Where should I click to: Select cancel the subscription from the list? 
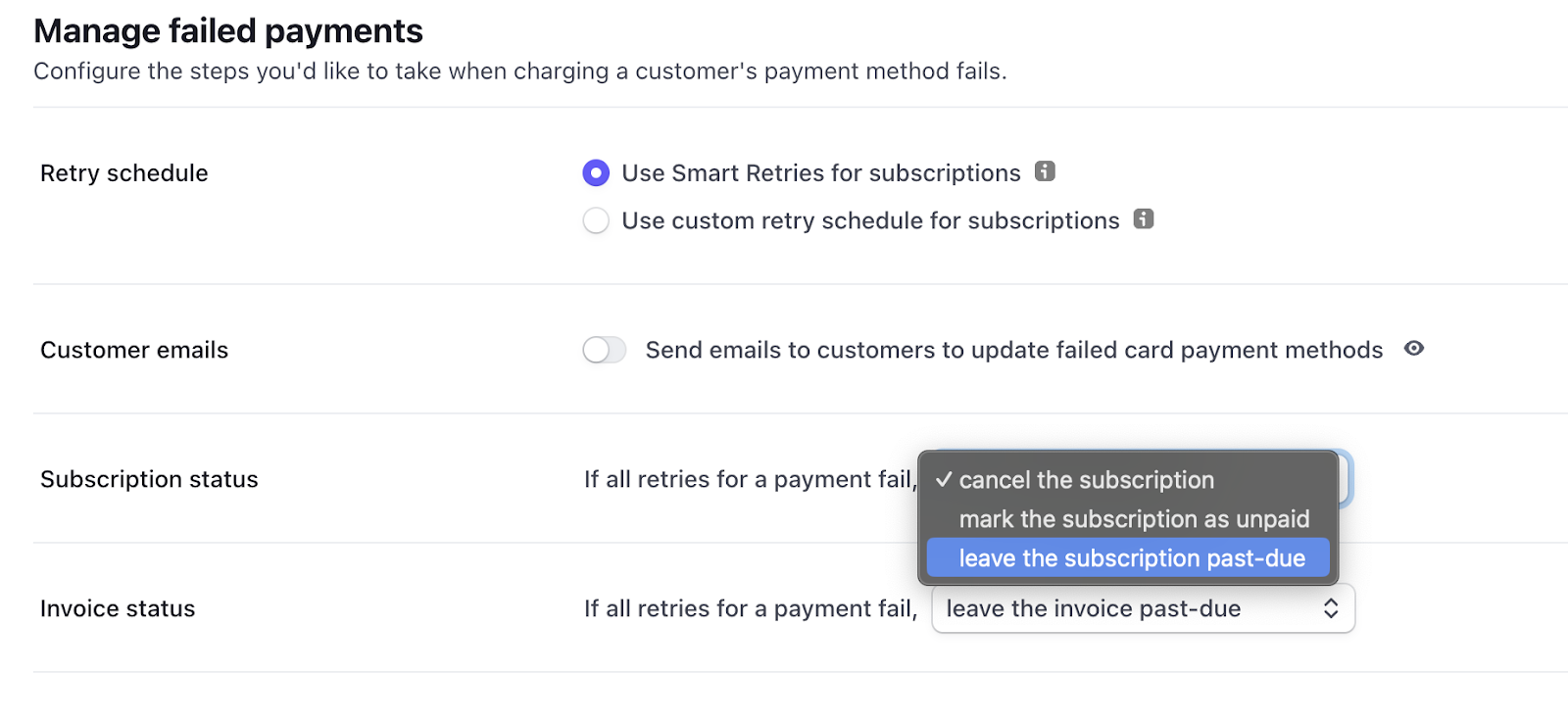1088,480
